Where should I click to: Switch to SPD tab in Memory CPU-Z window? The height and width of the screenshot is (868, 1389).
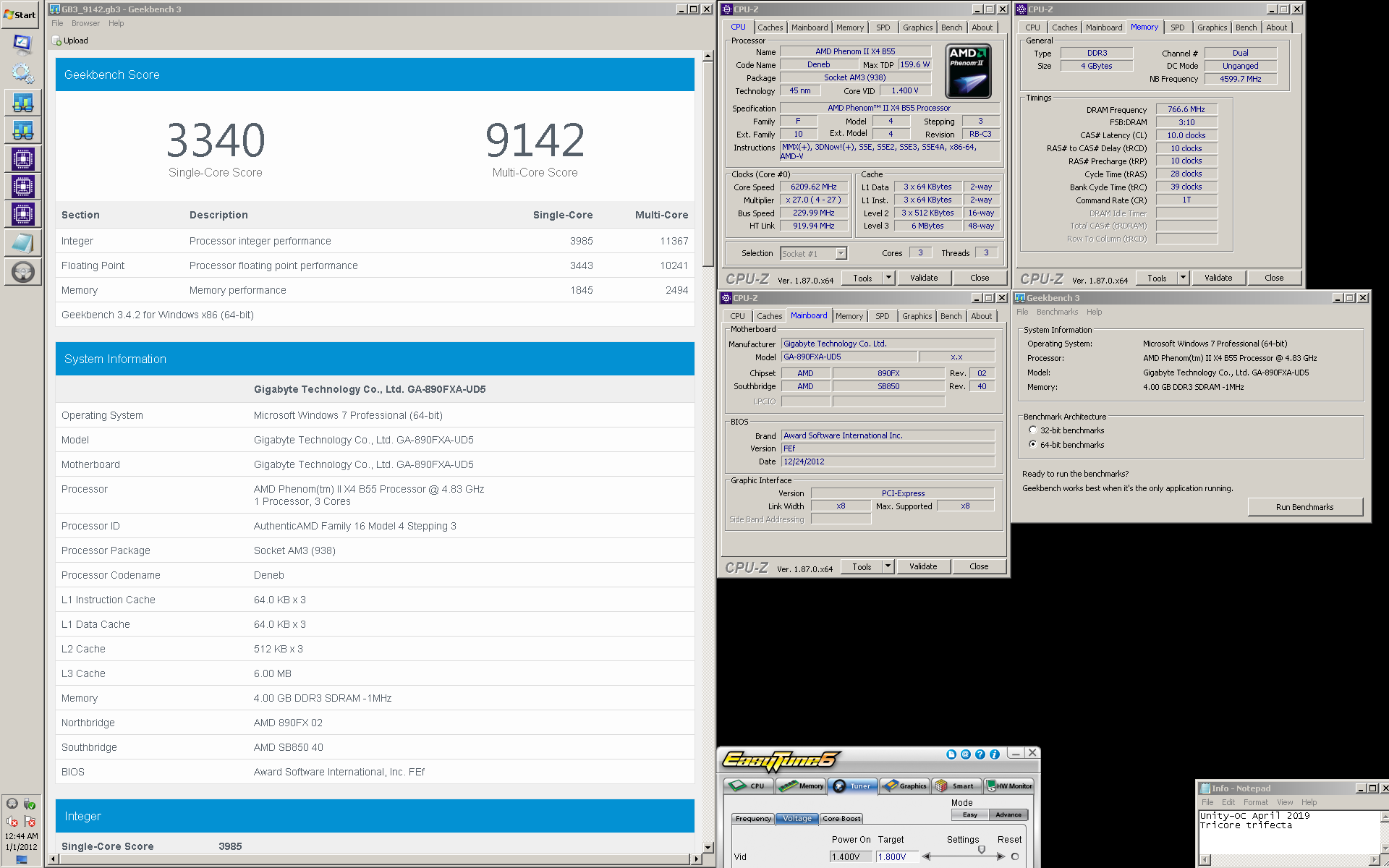click(x=1178, y=27)
